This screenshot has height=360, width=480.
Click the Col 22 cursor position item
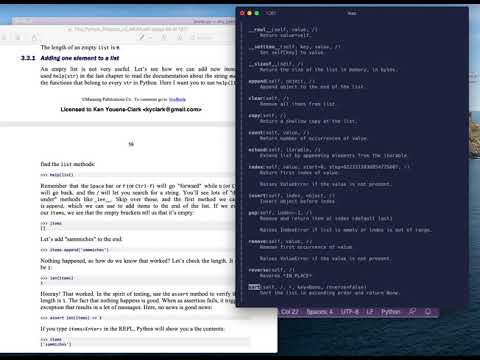pyautogui.click(x=289, y=312)
